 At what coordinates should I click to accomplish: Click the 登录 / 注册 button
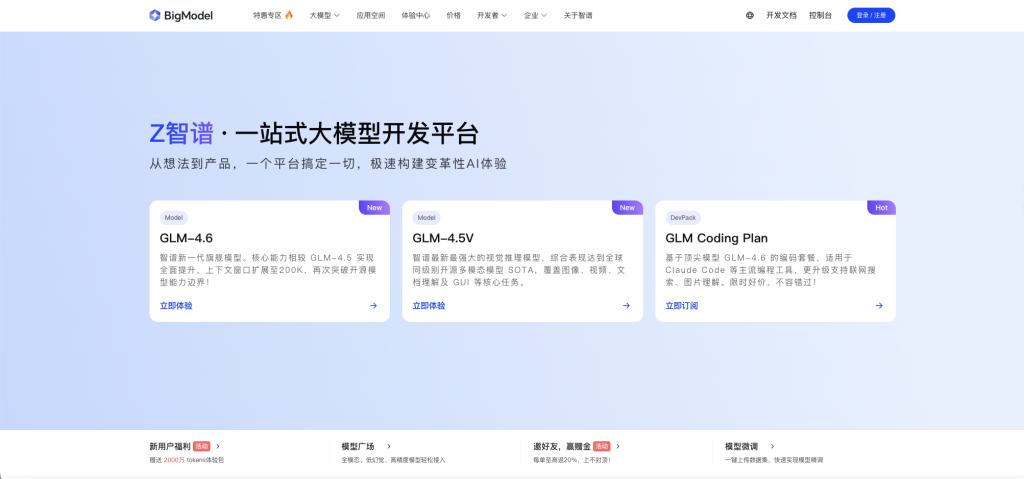tap(871, 15)
